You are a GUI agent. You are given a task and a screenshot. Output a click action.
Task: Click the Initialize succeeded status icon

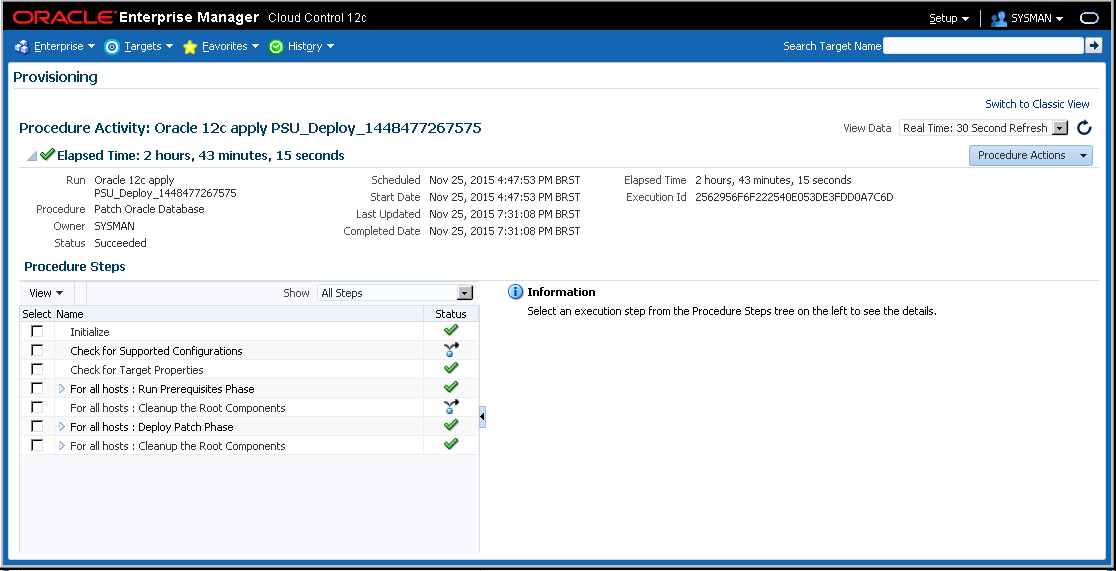(451, 330)
